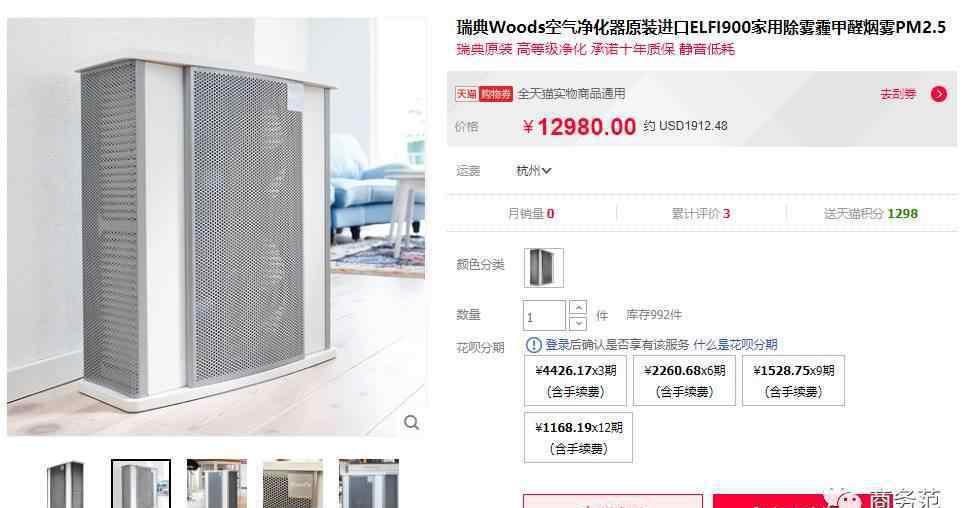This screenshot has height=508, width=972.
Task: Select the ¥4426.17x3期 installment option
Action: coord(575,381)
